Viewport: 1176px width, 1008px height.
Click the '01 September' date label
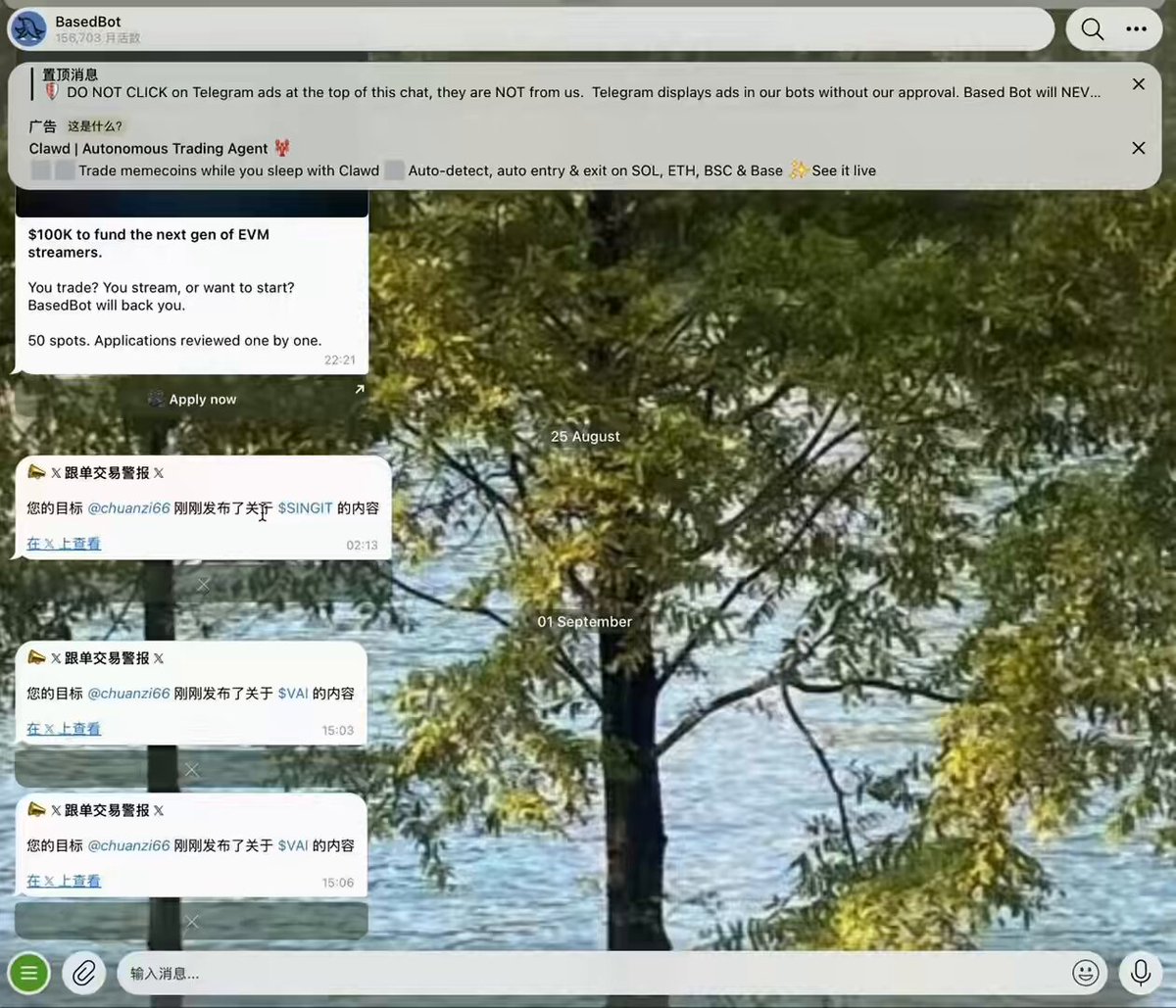point(584,622)
